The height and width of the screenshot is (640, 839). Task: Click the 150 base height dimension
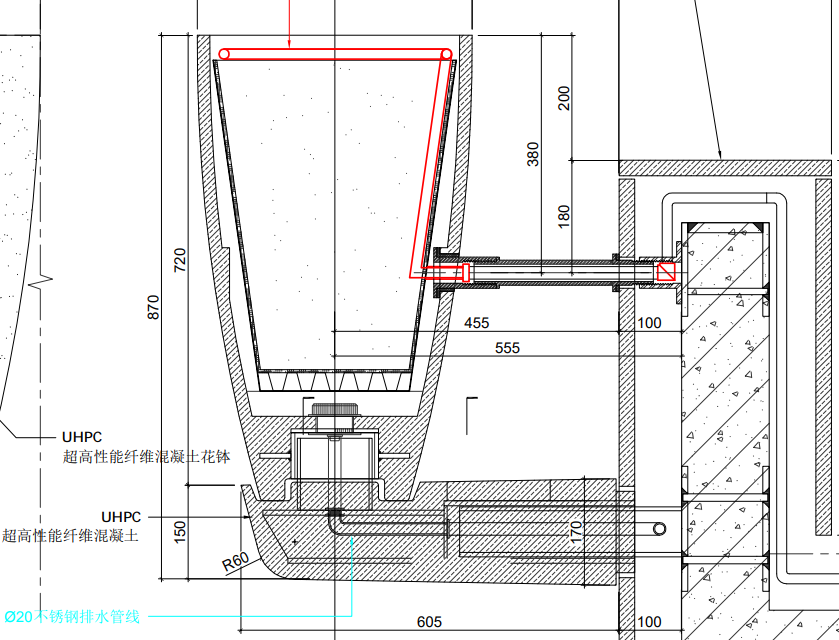tap(180, 531)
